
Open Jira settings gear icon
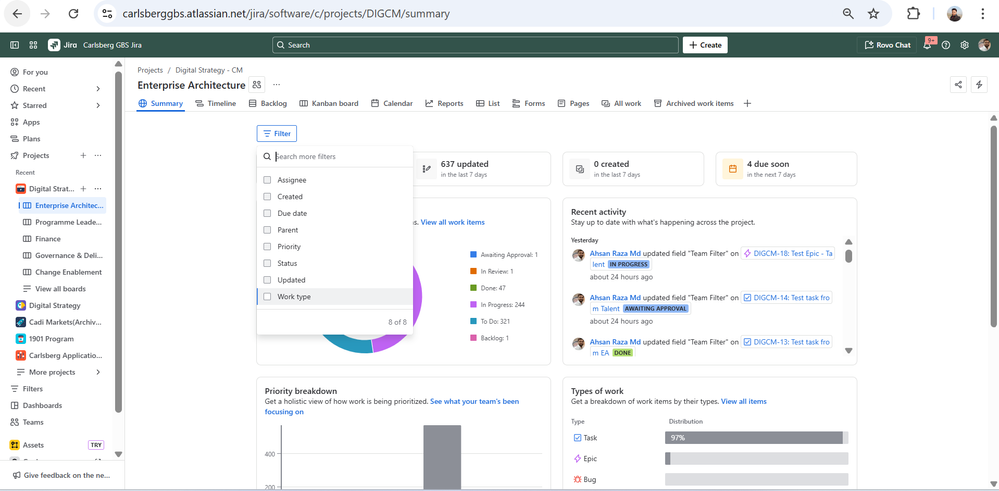[965, 45]
